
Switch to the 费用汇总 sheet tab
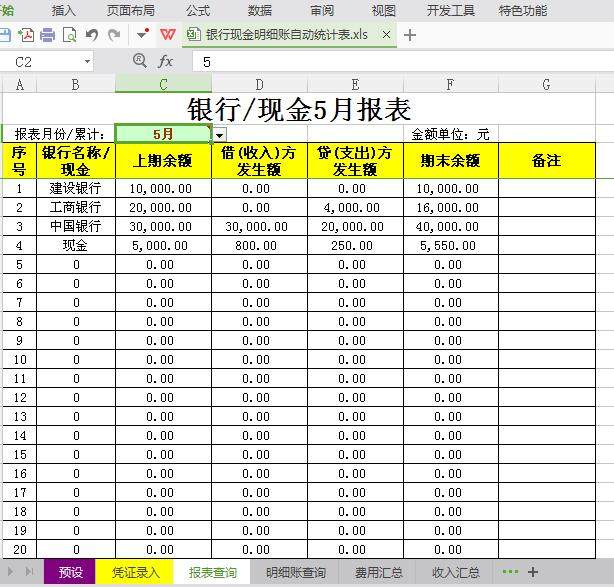[378, 573]
